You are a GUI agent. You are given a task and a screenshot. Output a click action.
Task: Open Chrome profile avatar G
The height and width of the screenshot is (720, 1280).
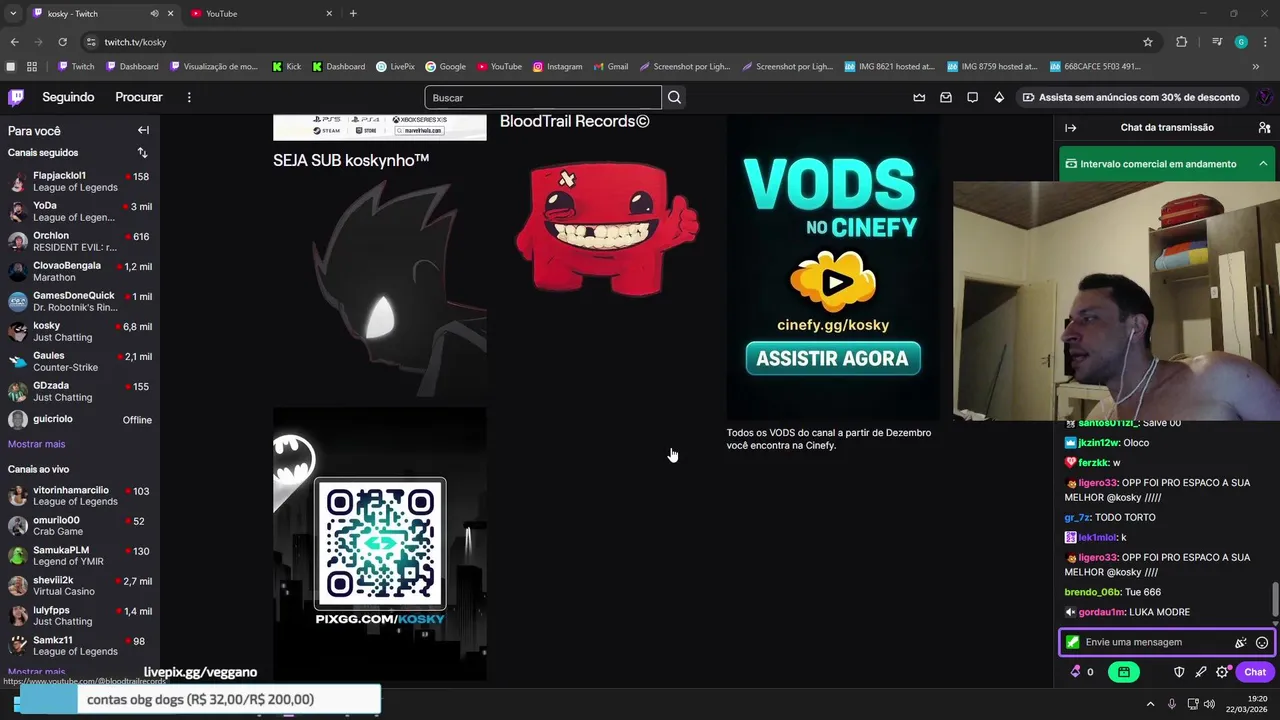click(x=1241, y=42)
